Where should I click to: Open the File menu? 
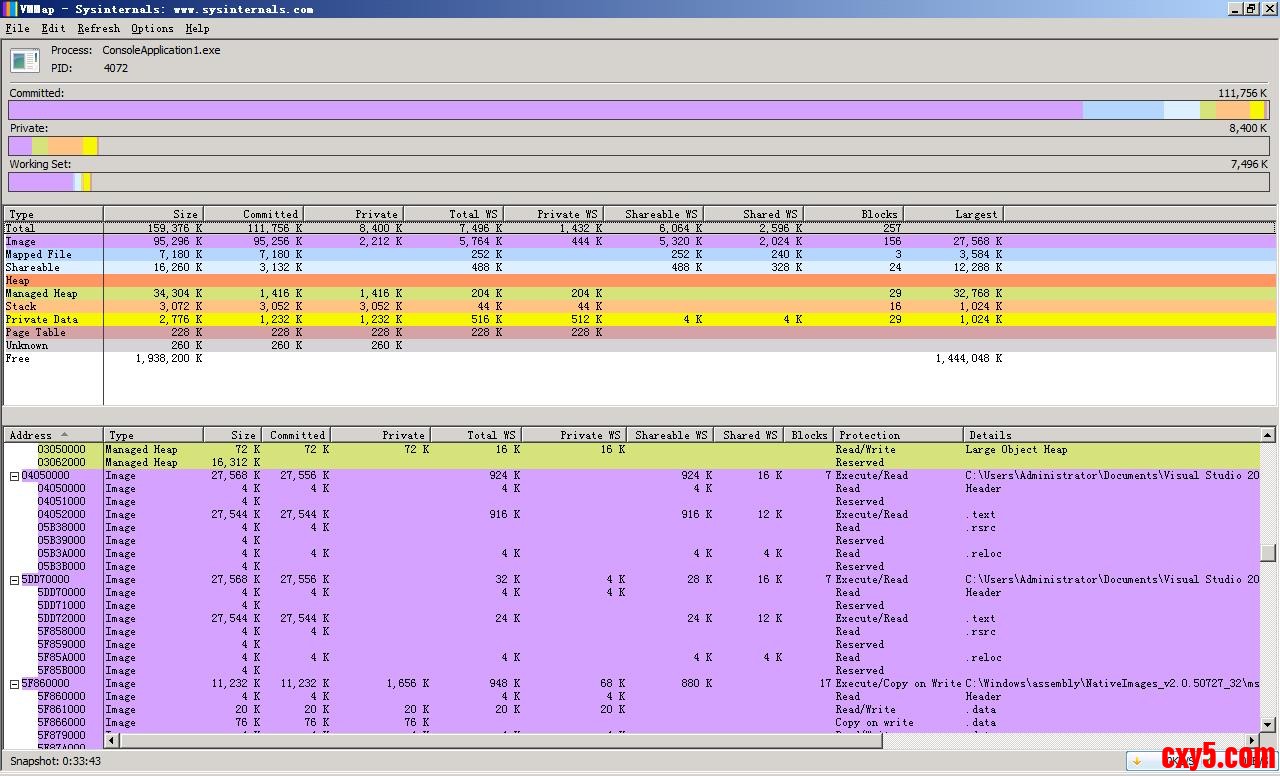click(x=17, y=28)
